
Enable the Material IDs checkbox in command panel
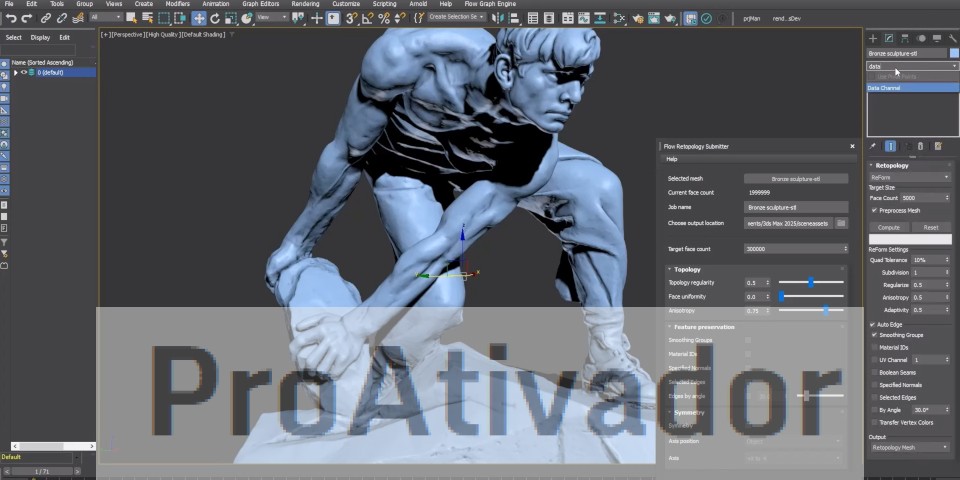click(875, 347)
